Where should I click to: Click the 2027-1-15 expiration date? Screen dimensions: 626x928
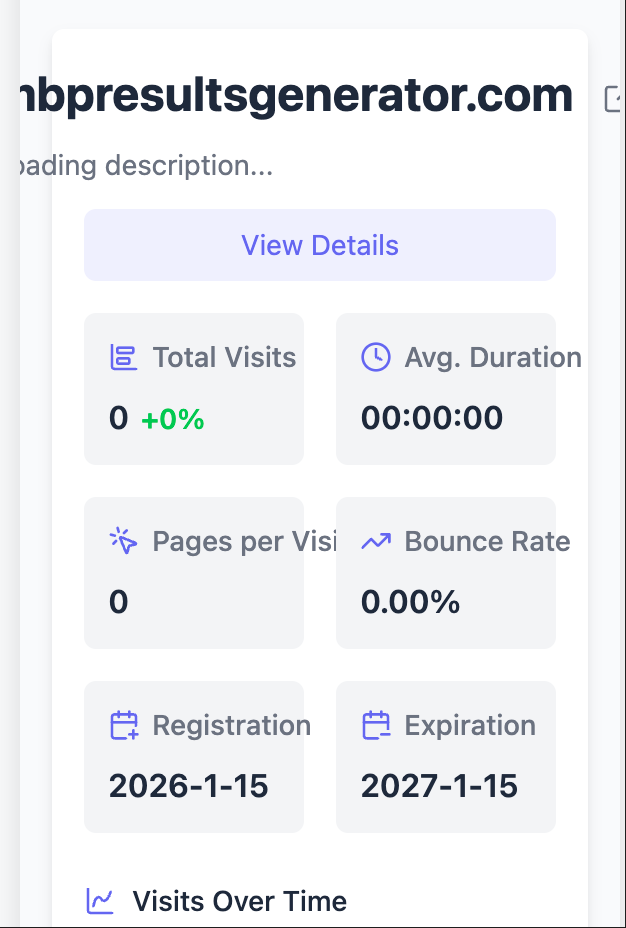coord(439,786)
